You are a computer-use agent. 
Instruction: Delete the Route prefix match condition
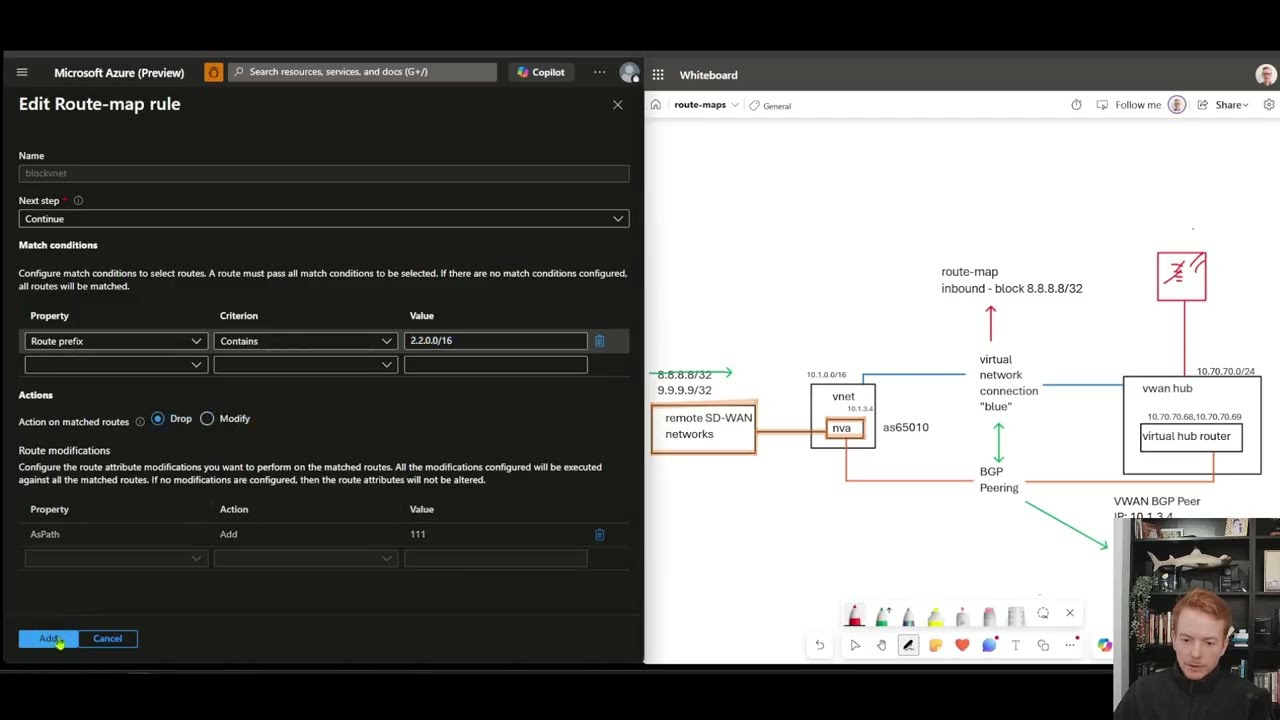(x=599, y=341)
